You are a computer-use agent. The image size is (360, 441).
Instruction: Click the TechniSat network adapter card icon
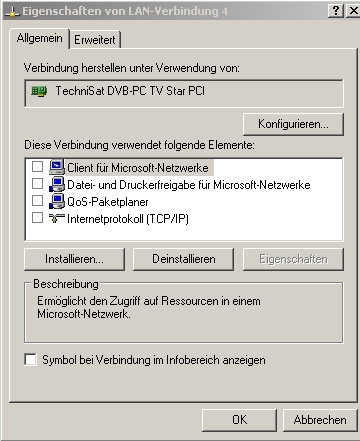(39, 91)
